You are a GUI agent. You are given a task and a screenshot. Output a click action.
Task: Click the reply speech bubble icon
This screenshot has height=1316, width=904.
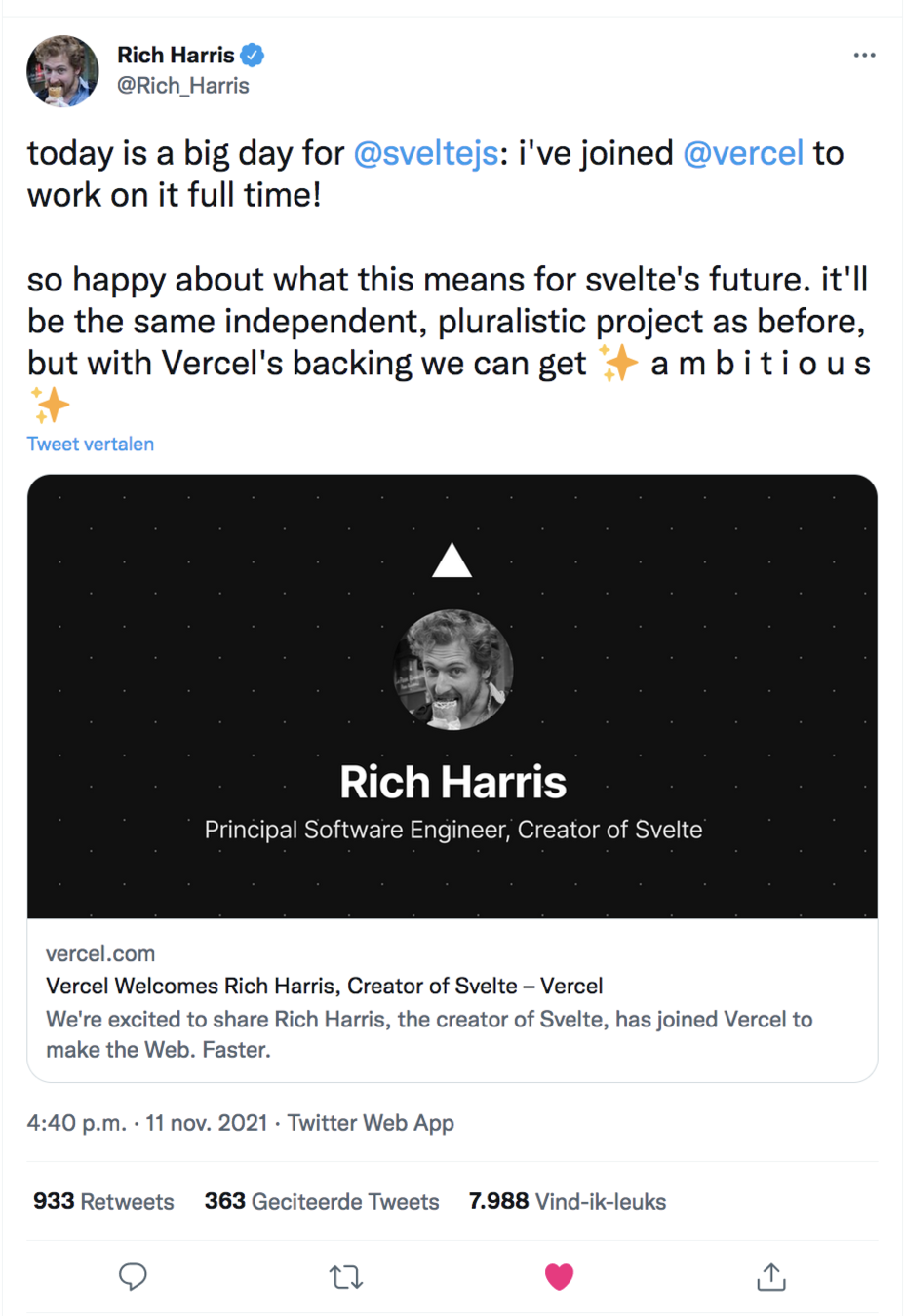tap(133, 1276)
